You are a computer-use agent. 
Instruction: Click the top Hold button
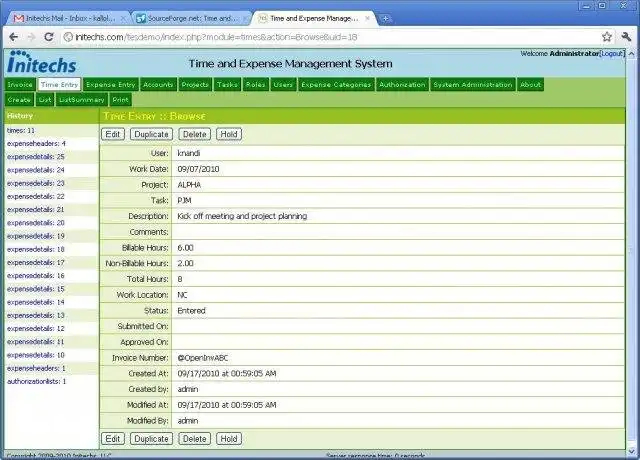coord(229,134)
